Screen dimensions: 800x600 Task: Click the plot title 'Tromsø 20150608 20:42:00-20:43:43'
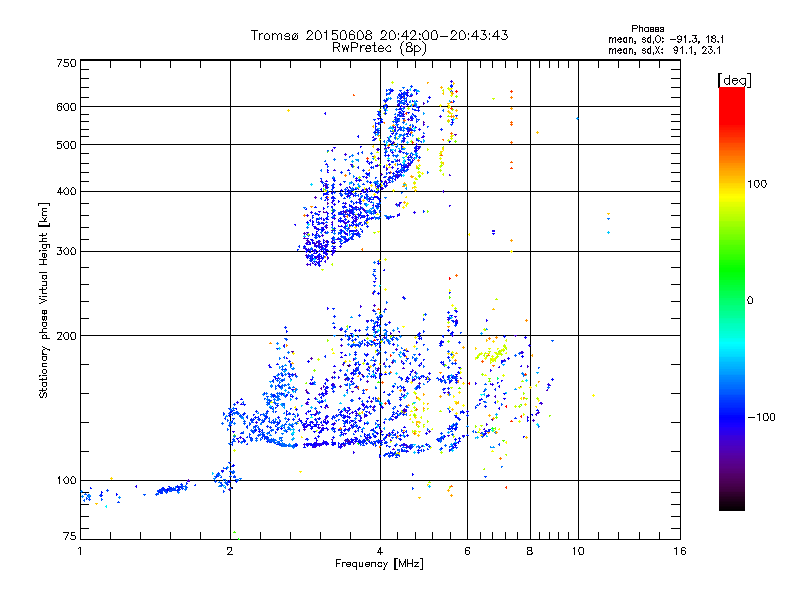click(379, 35)
